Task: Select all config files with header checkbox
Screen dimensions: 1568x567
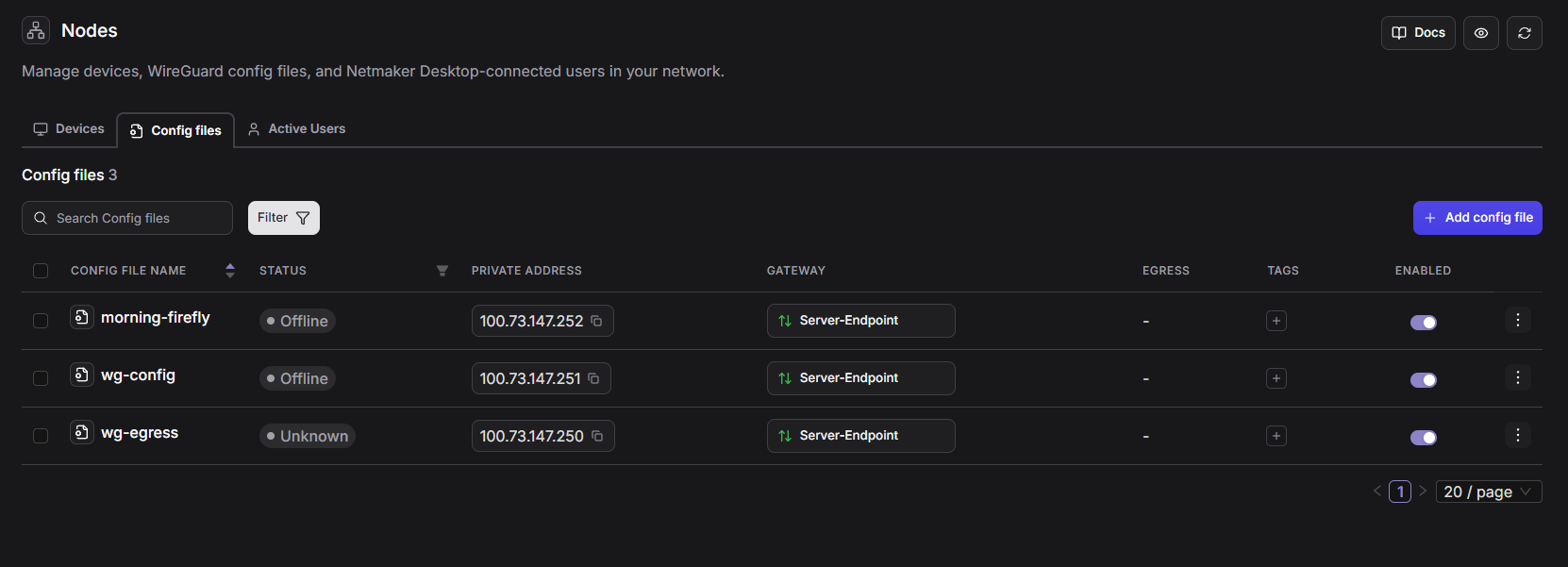Action: click(x=41, y=271)
